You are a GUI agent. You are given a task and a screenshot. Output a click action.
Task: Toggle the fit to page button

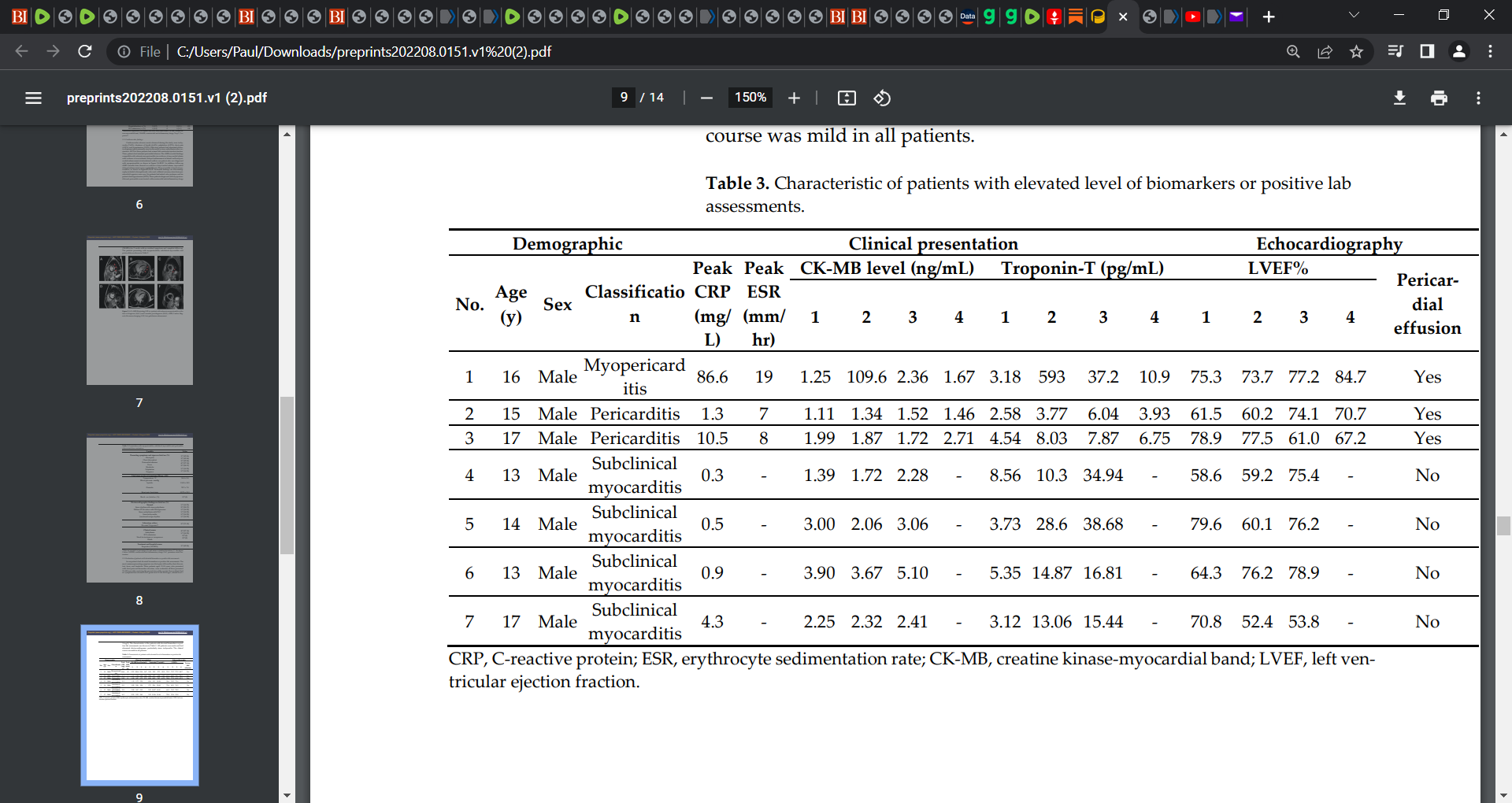847,98
